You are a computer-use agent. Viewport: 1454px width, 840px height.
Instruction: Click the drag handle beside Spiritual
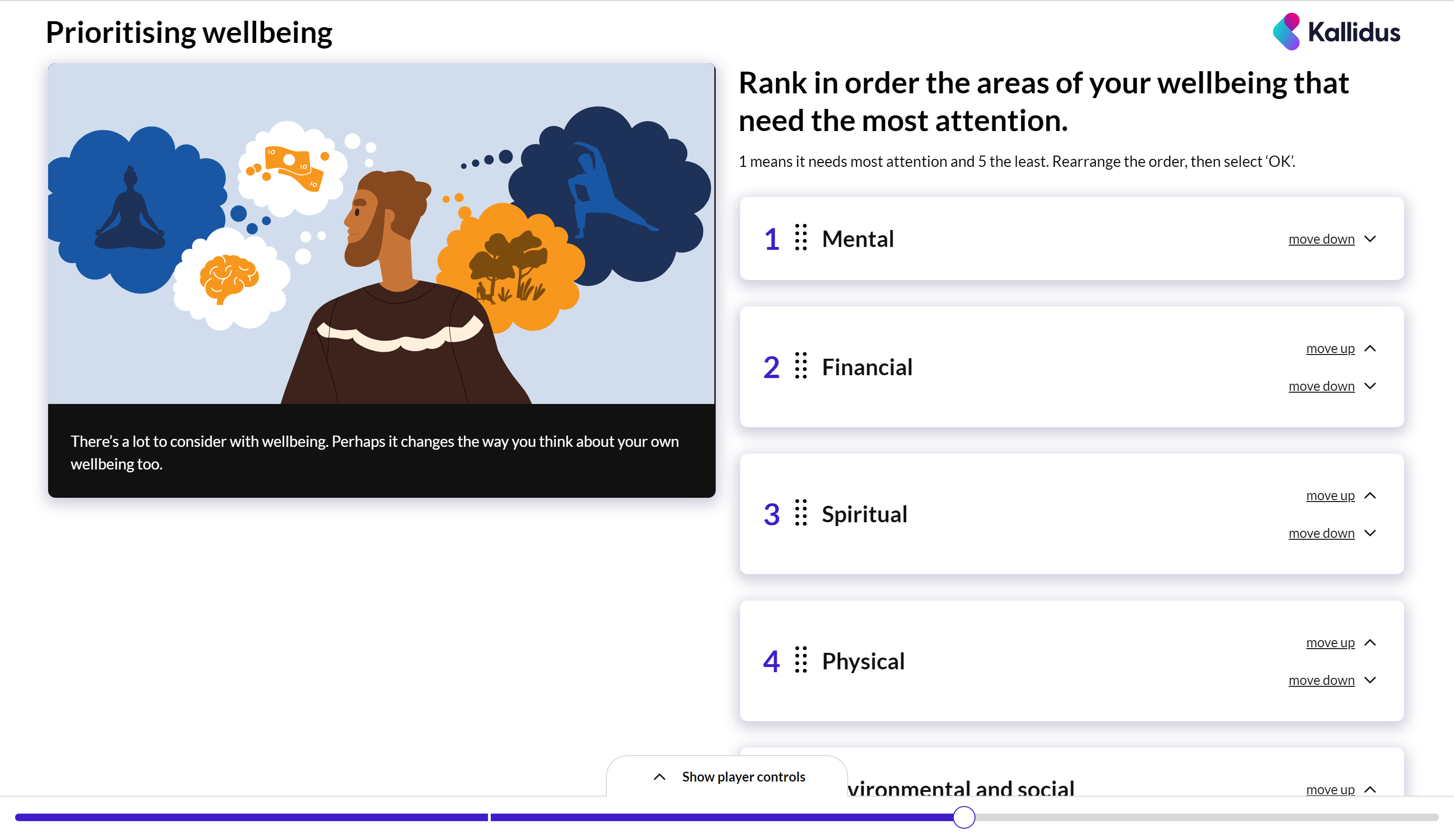[801, 513]
